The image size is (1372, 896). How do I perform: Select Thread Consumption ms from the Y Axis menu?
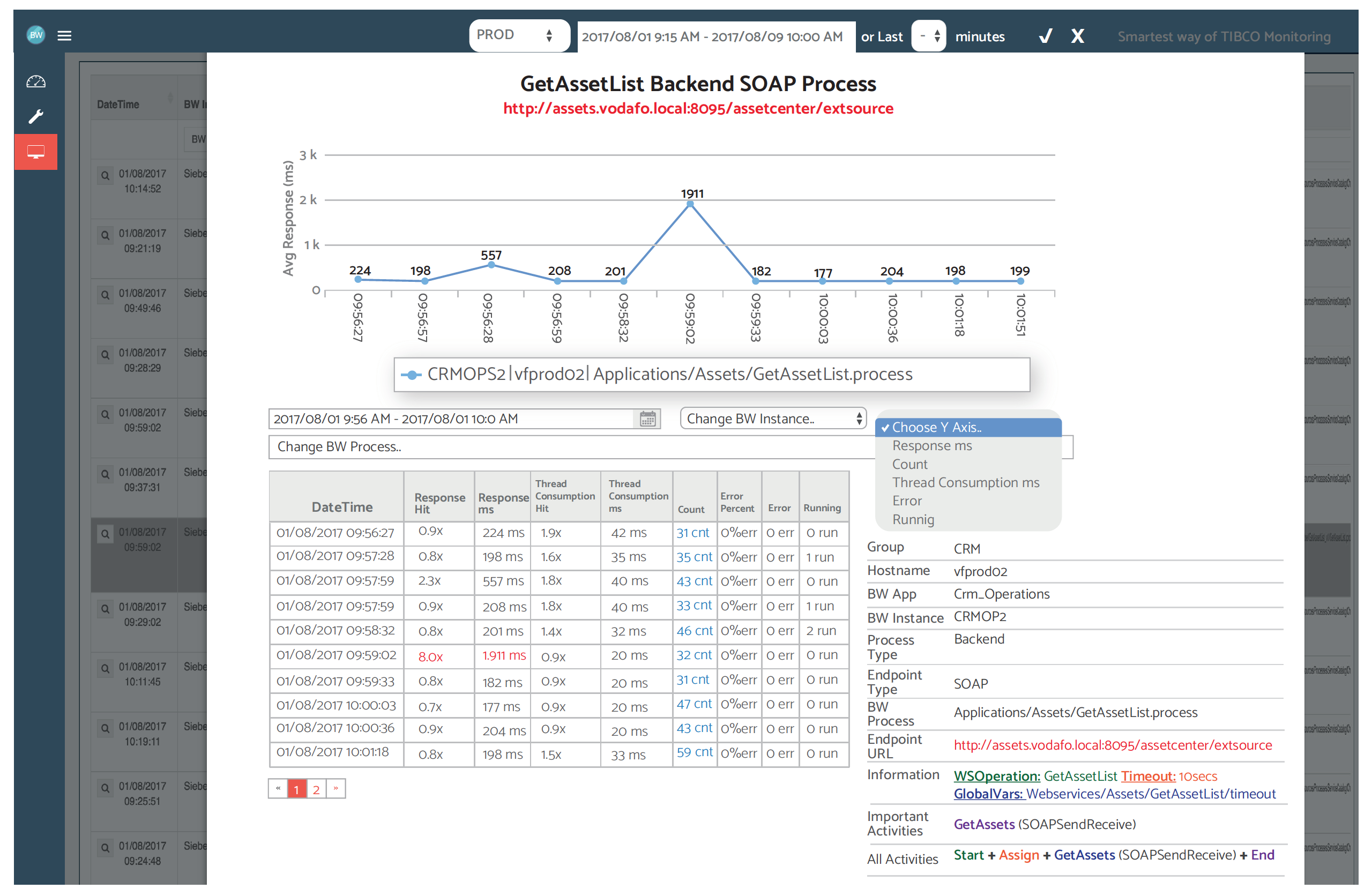tap(966, 483)
